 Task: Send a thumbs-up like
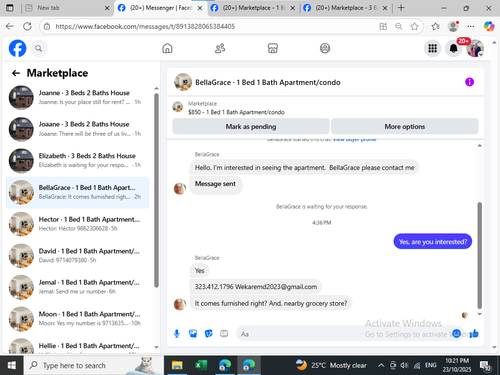click(474, 333)
